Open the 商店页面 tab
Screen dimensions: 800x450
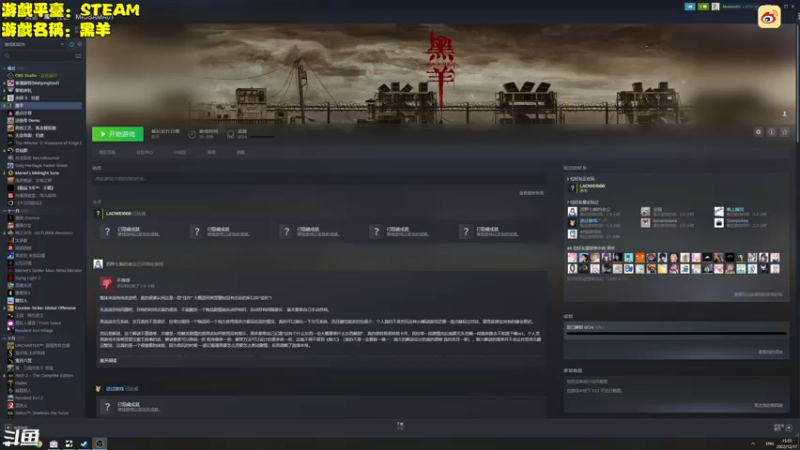(x=107, y=152)
